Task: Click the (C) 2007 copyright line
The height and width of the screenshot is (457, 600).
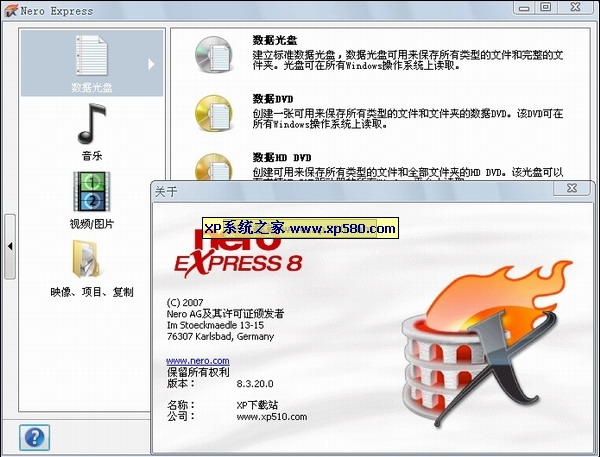Action: [185, 303]
